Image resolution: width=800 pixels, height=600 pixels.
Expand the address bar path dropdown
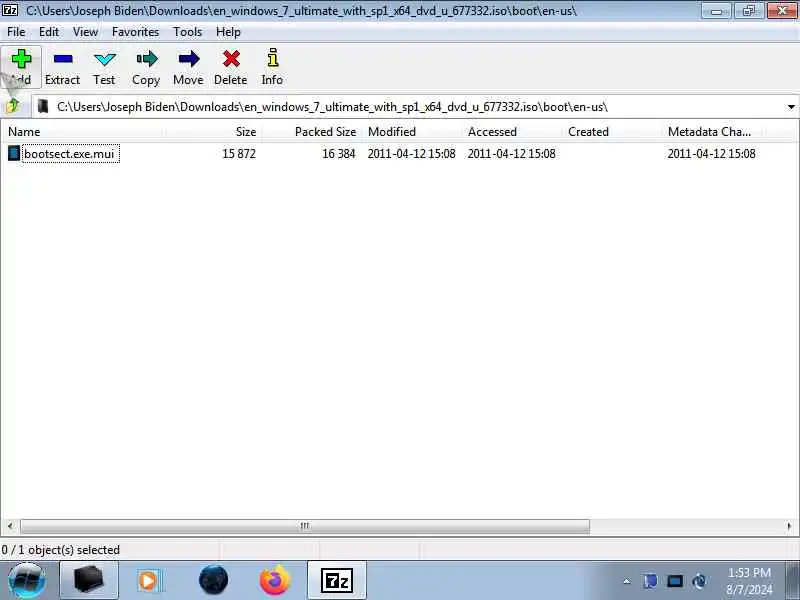tap(791, 107)
